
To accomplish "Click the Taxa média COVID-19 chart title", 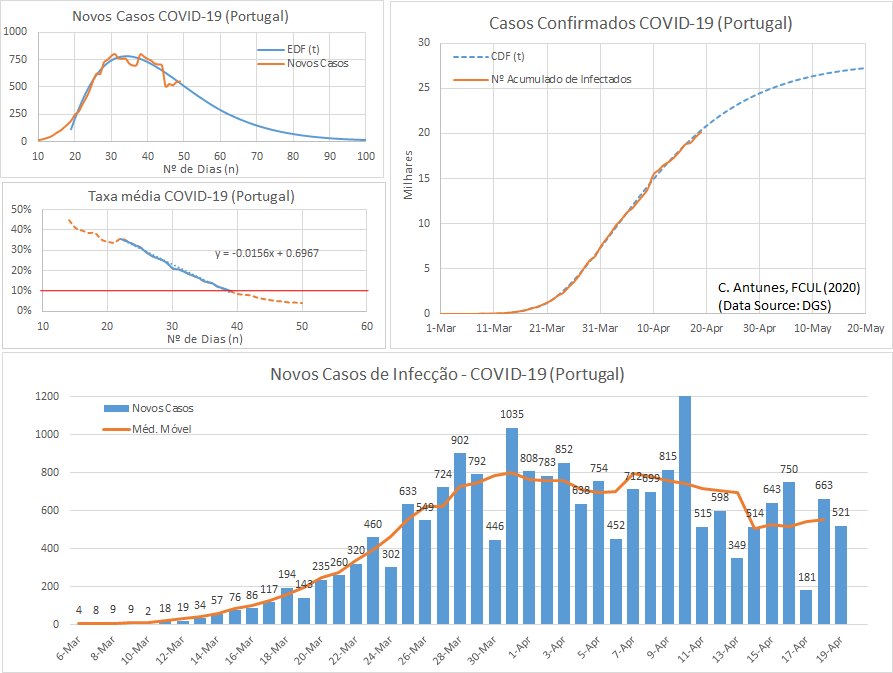I will pos(193,196).
